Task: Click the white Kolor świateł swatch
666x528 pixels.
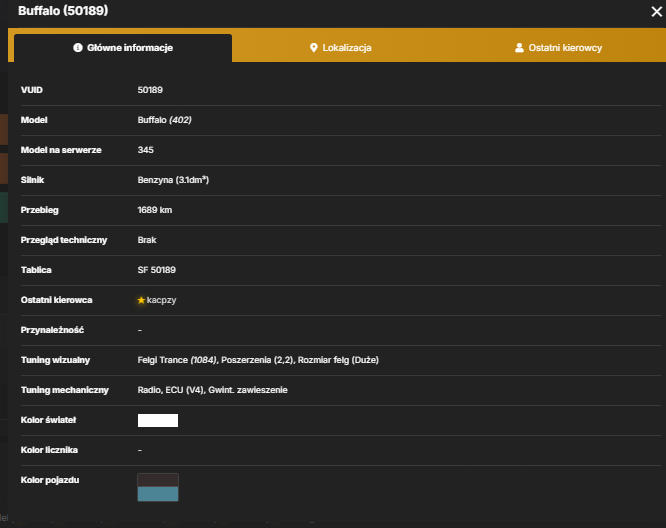Action: point(158,420)
